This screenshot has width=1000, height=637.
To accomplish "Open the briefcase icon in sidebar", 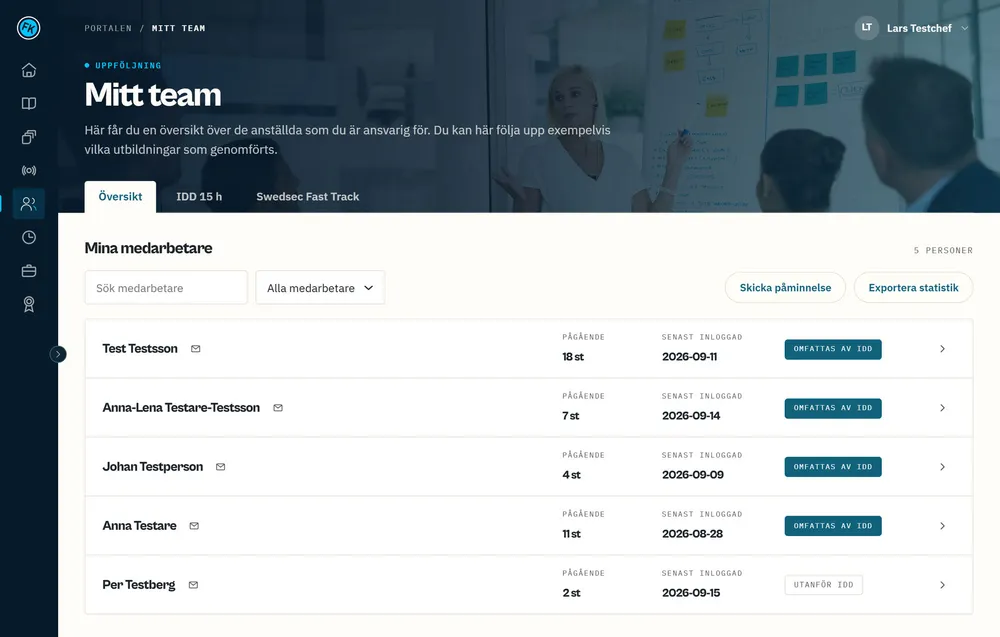I will (29, 271).
